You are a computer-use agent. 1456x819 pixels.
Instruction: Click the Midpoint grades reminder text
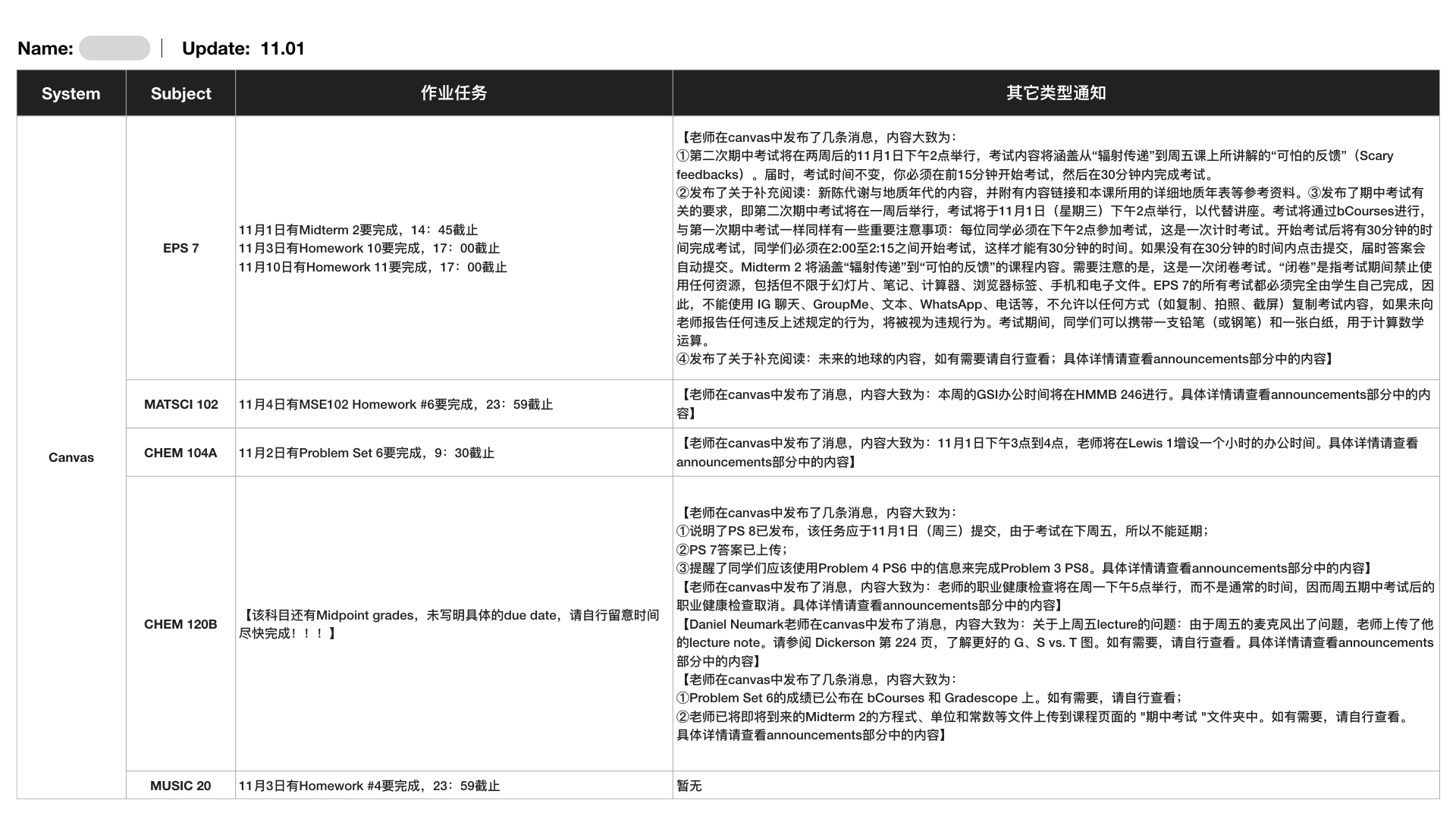(449, 624)
